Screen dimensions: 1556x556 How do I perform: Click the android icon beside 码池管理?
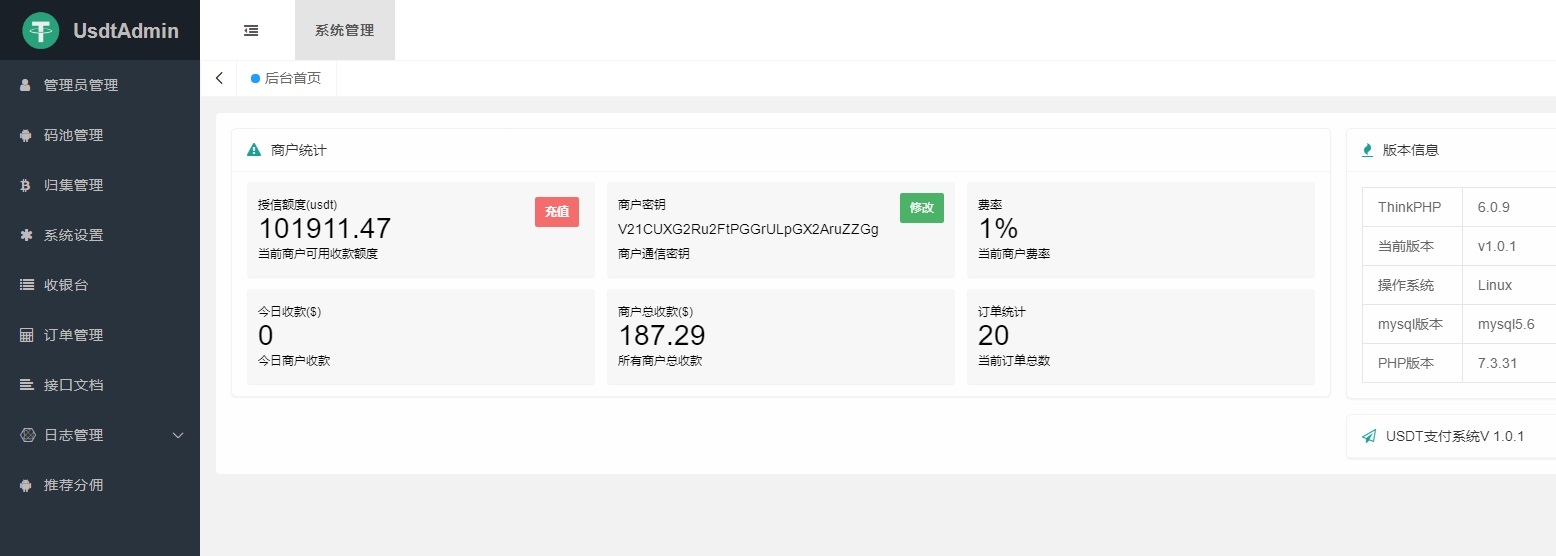point(26,136)
